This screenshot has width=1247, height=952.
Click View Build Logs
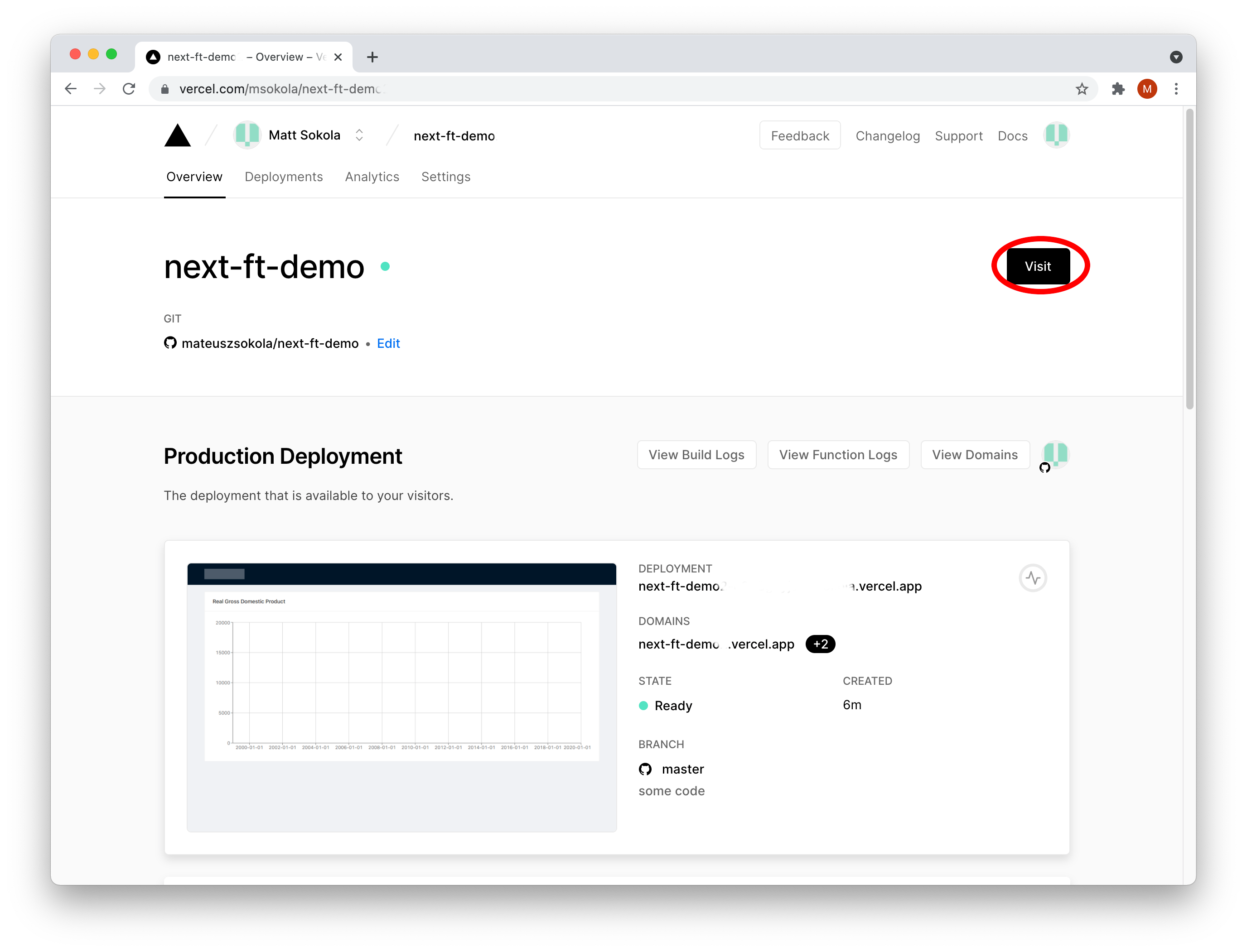pos(696,454)
